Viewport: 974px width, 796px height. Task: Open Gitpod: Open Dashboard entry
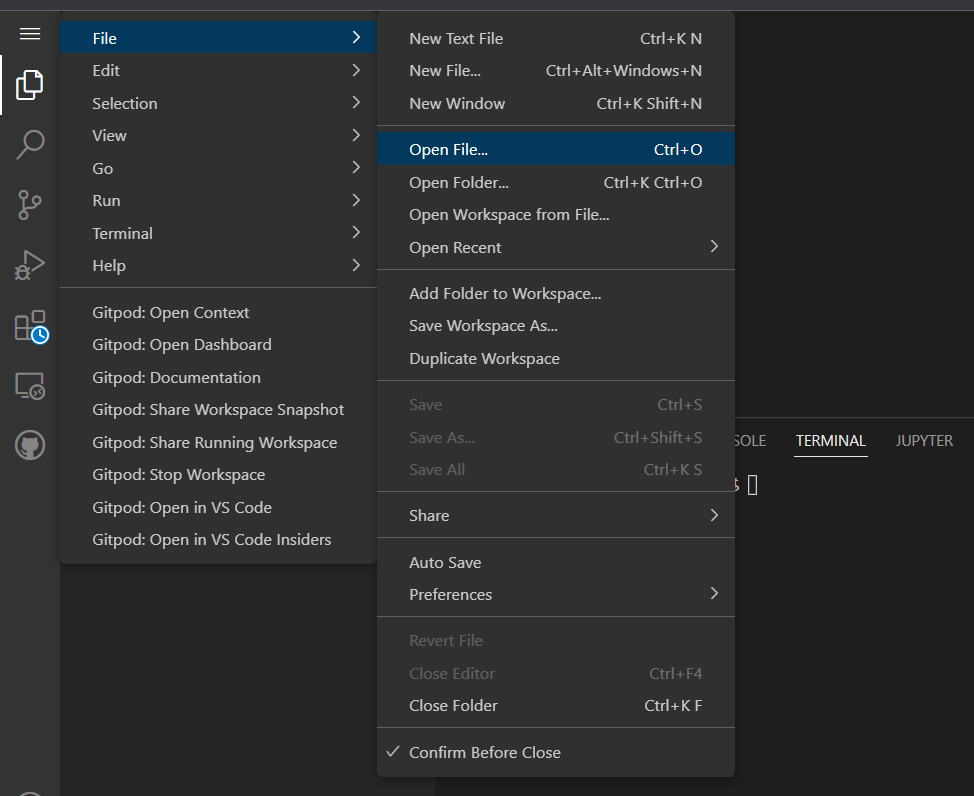(182, 344)
